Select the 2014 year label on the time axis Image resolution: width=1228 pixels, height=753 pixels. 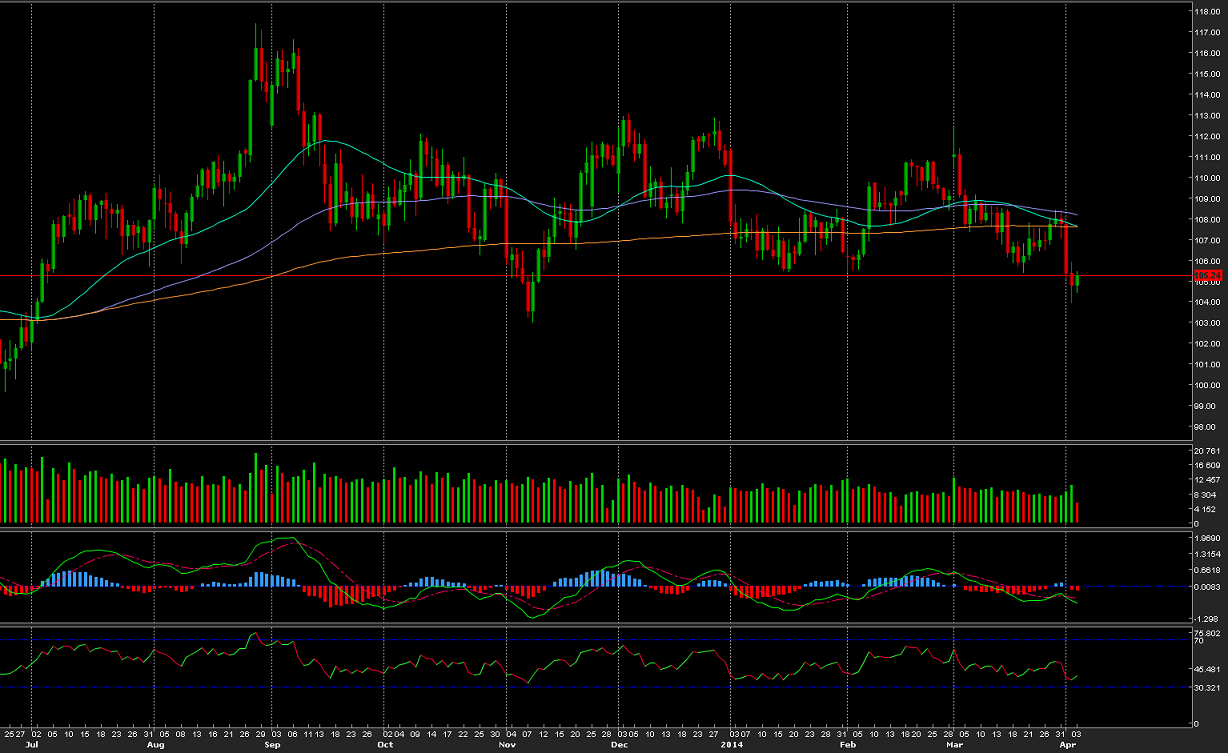pyautogui.click(x=733, y=746)
